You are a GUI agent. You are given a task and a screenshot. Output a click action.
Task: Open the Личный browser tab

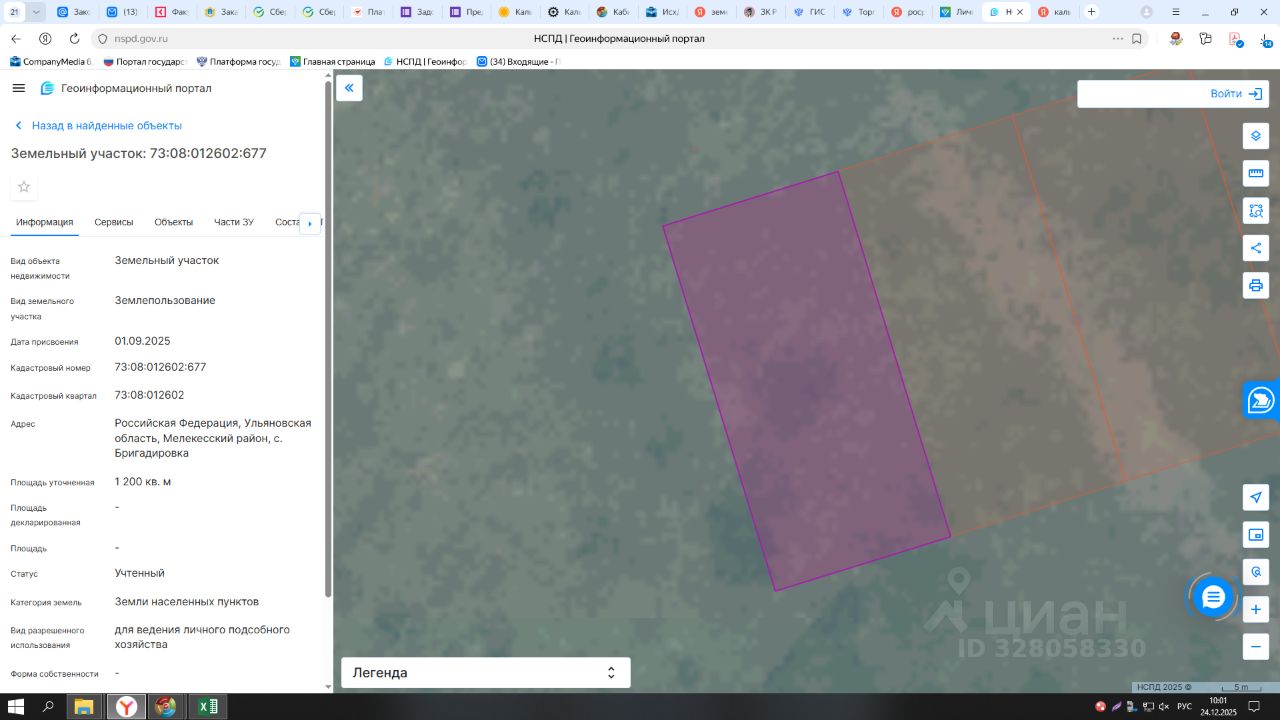(x=955, y=12)
